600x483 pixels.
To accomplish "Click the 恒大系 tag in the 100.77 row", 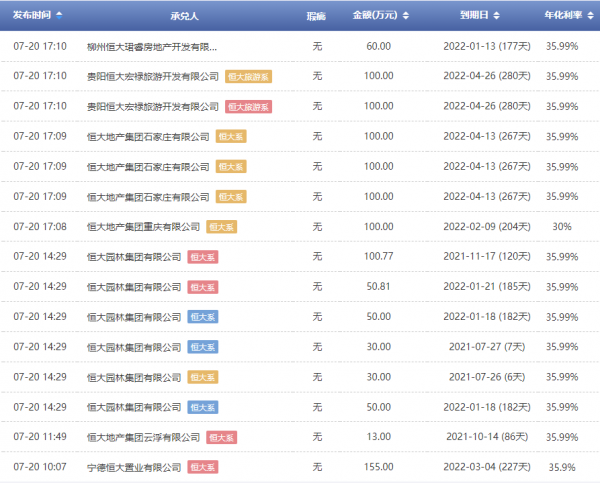I will pos(203,257).
